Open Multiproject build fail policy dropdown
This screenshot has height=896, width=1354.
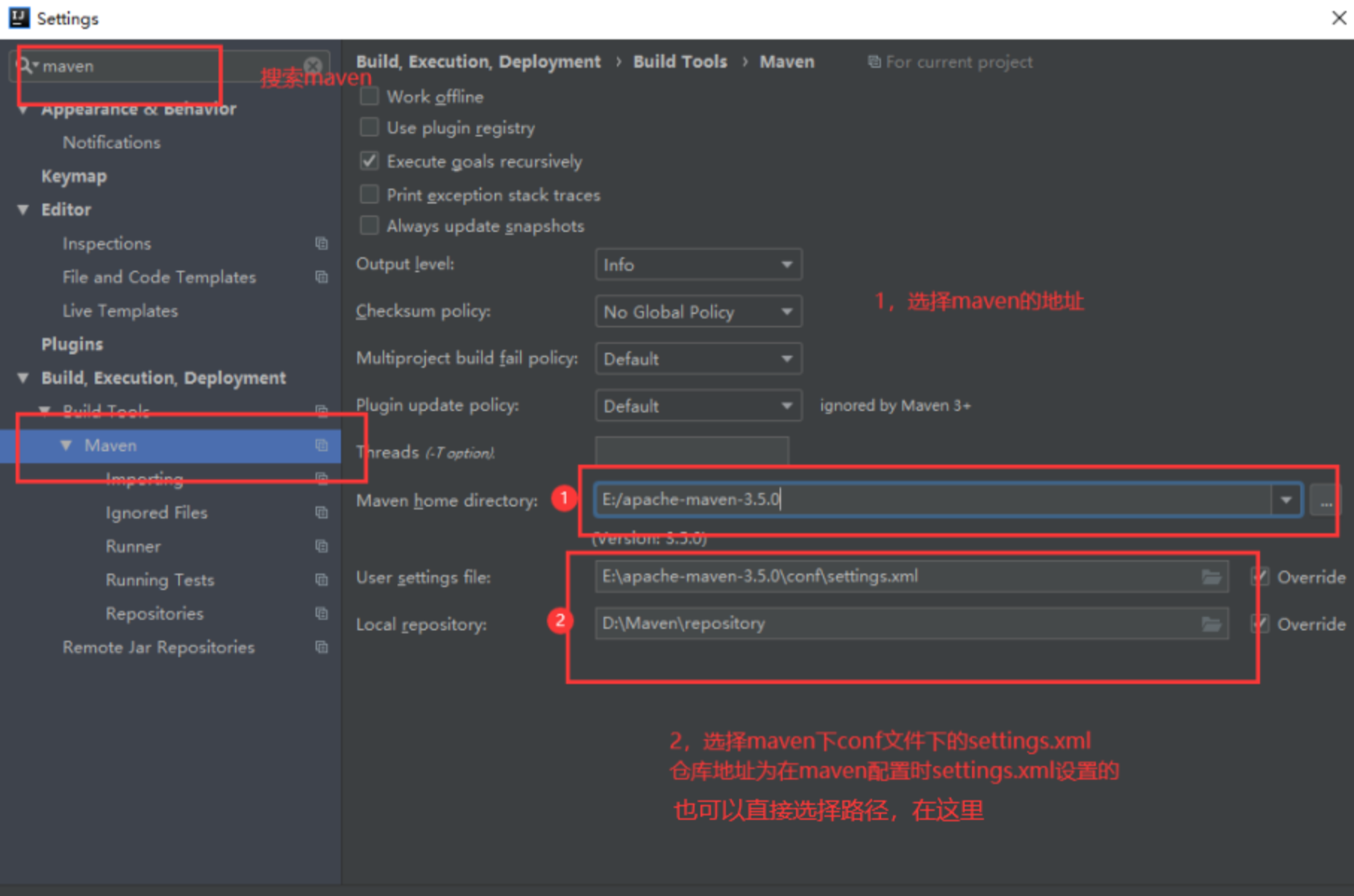(x=698, y=359)
